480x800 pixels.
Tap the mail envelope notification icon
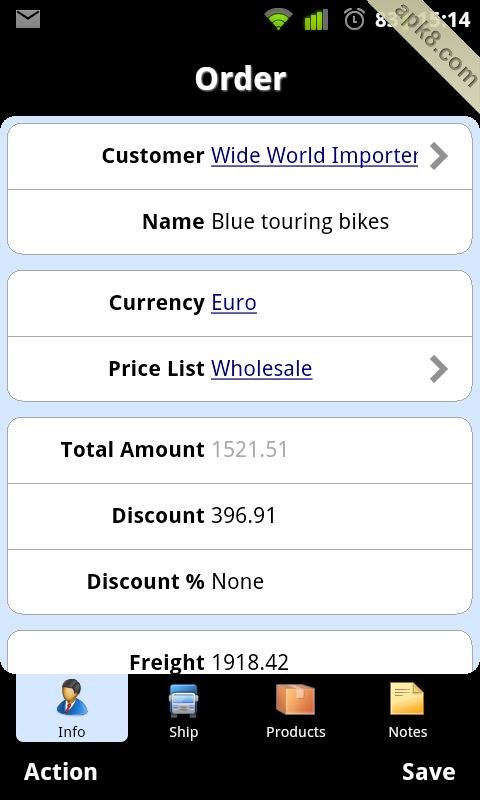coord(28,19)
